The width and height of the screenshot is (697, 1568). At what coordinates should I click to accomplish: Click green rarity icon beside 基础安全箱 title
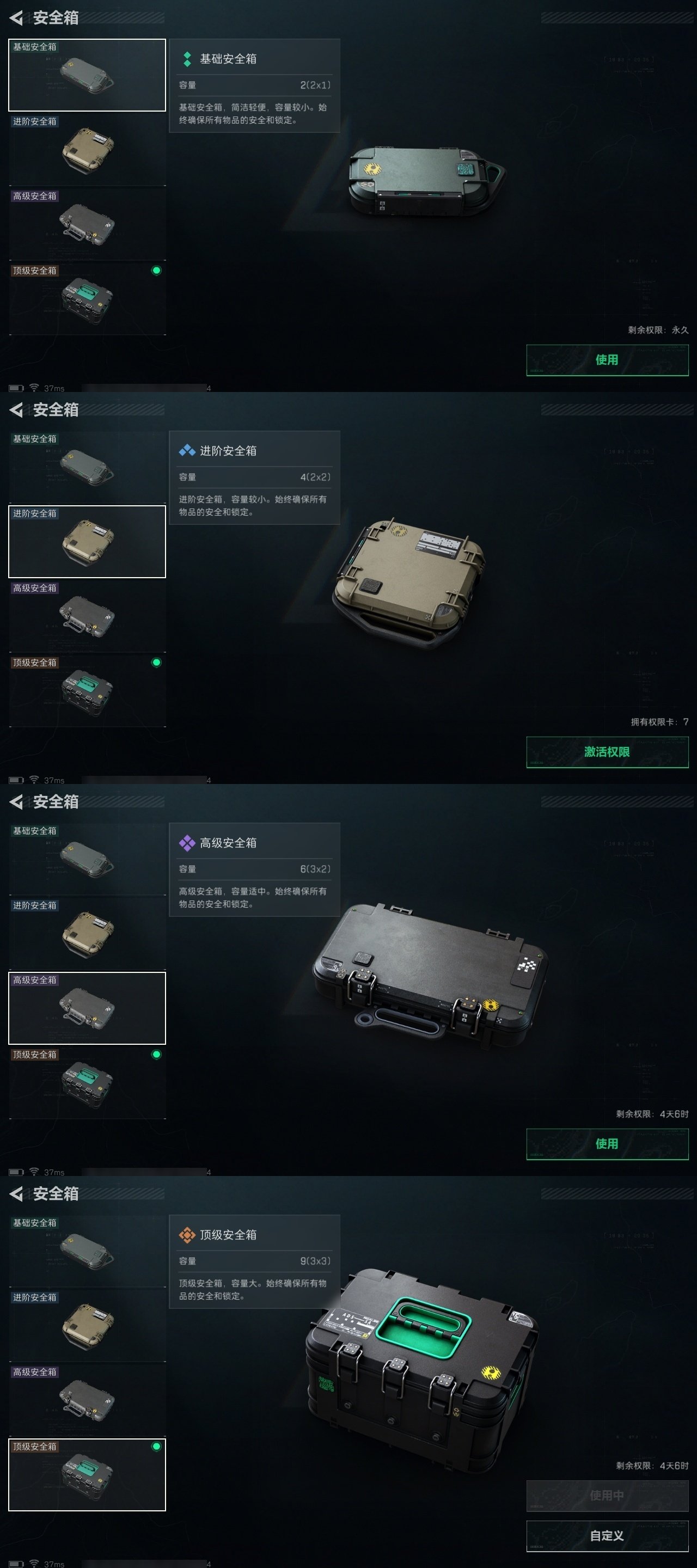coord(187,59)
